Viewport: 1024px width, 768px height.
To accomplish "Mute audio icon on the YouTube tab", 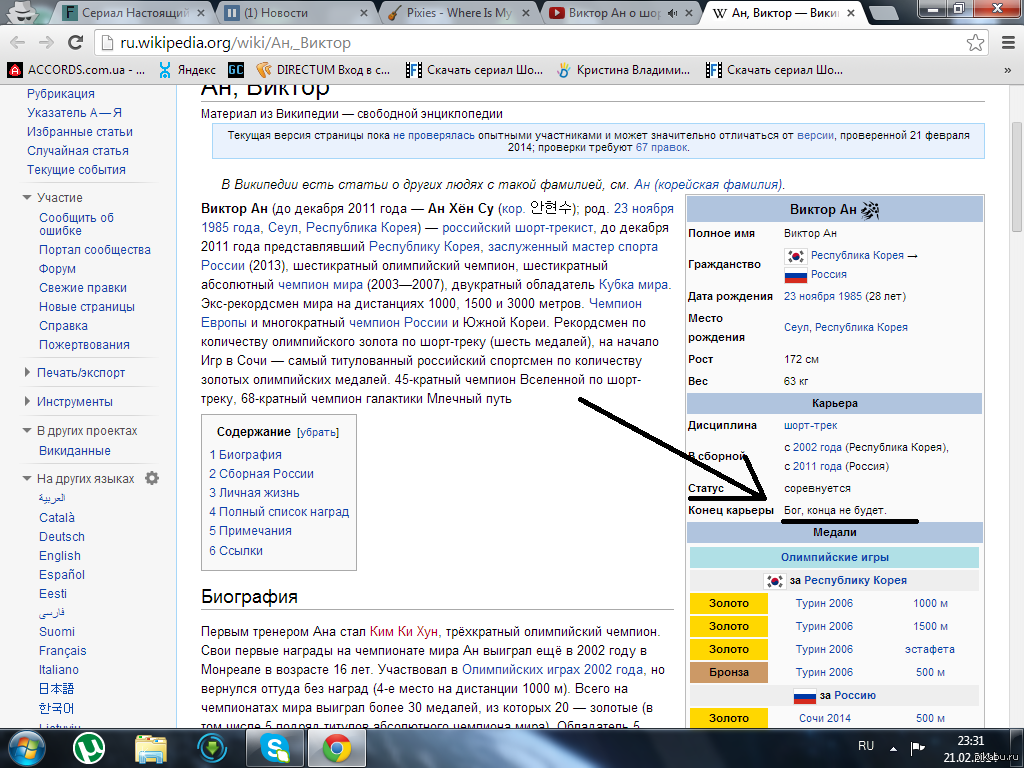I will pos(673,13).
